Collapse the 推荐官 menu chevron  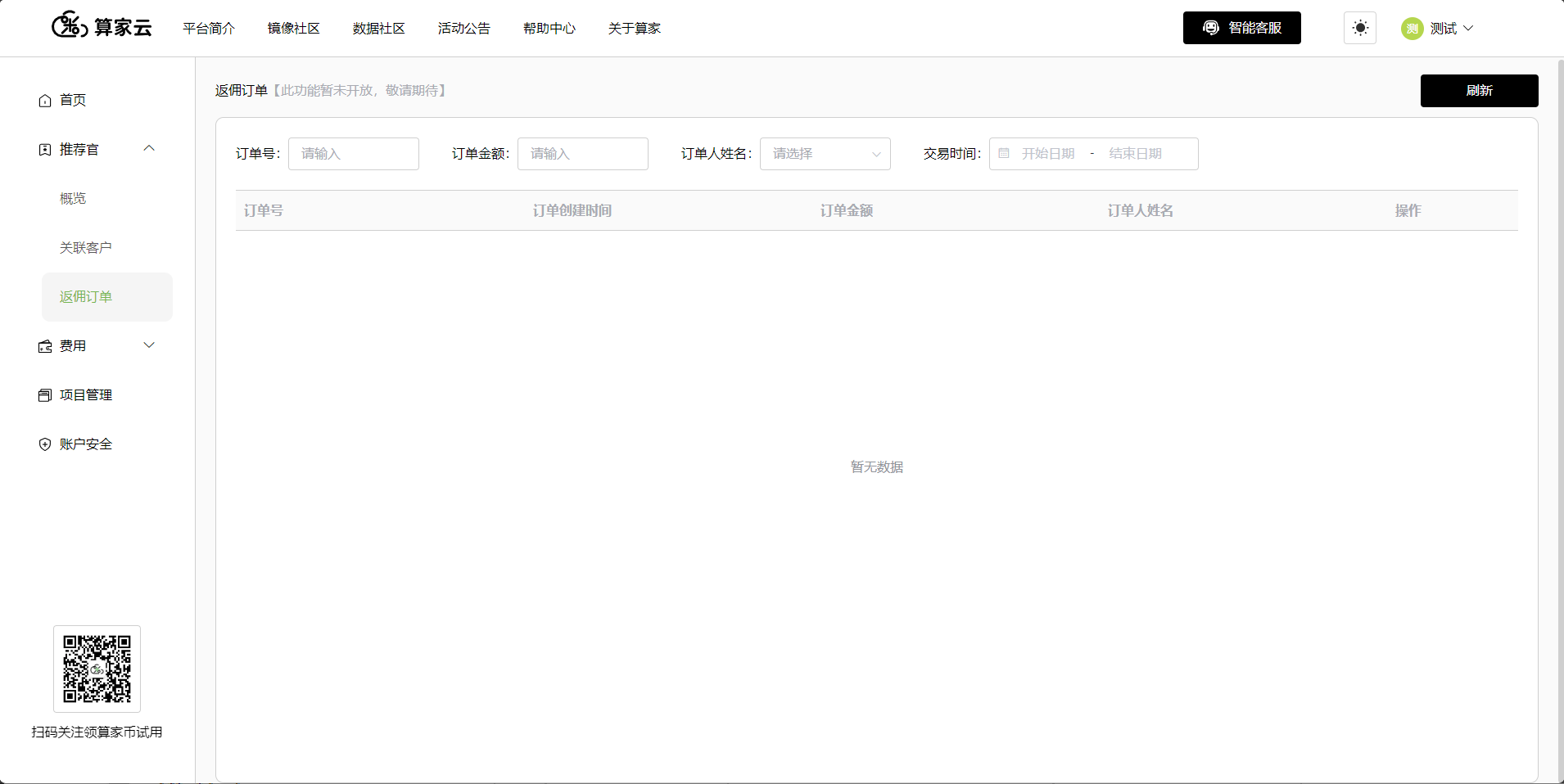(149, 148)
